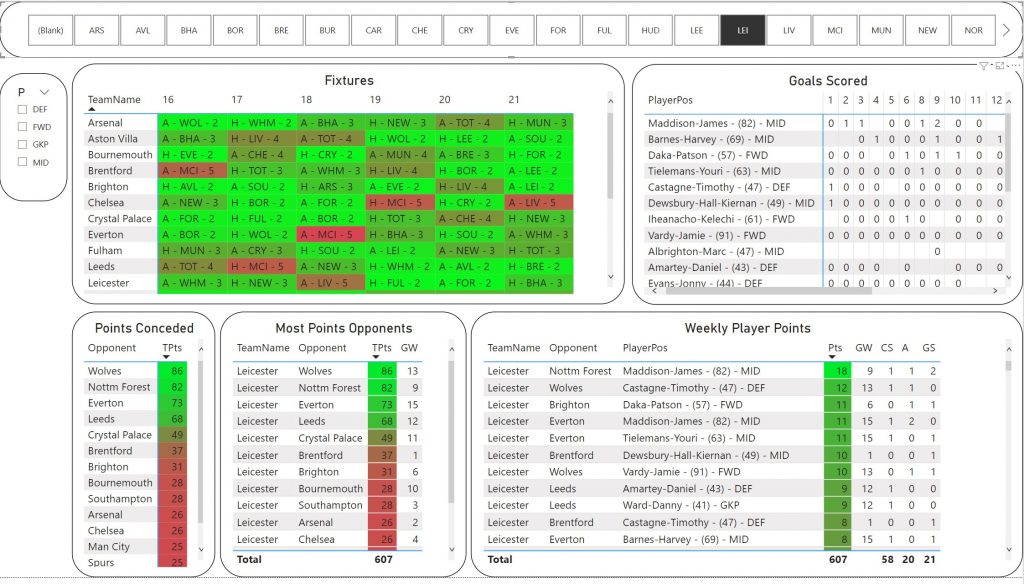This screenshot has height=584, width=1024.
Task: Click the (Blank) slicer button
Action: (50, 30)
